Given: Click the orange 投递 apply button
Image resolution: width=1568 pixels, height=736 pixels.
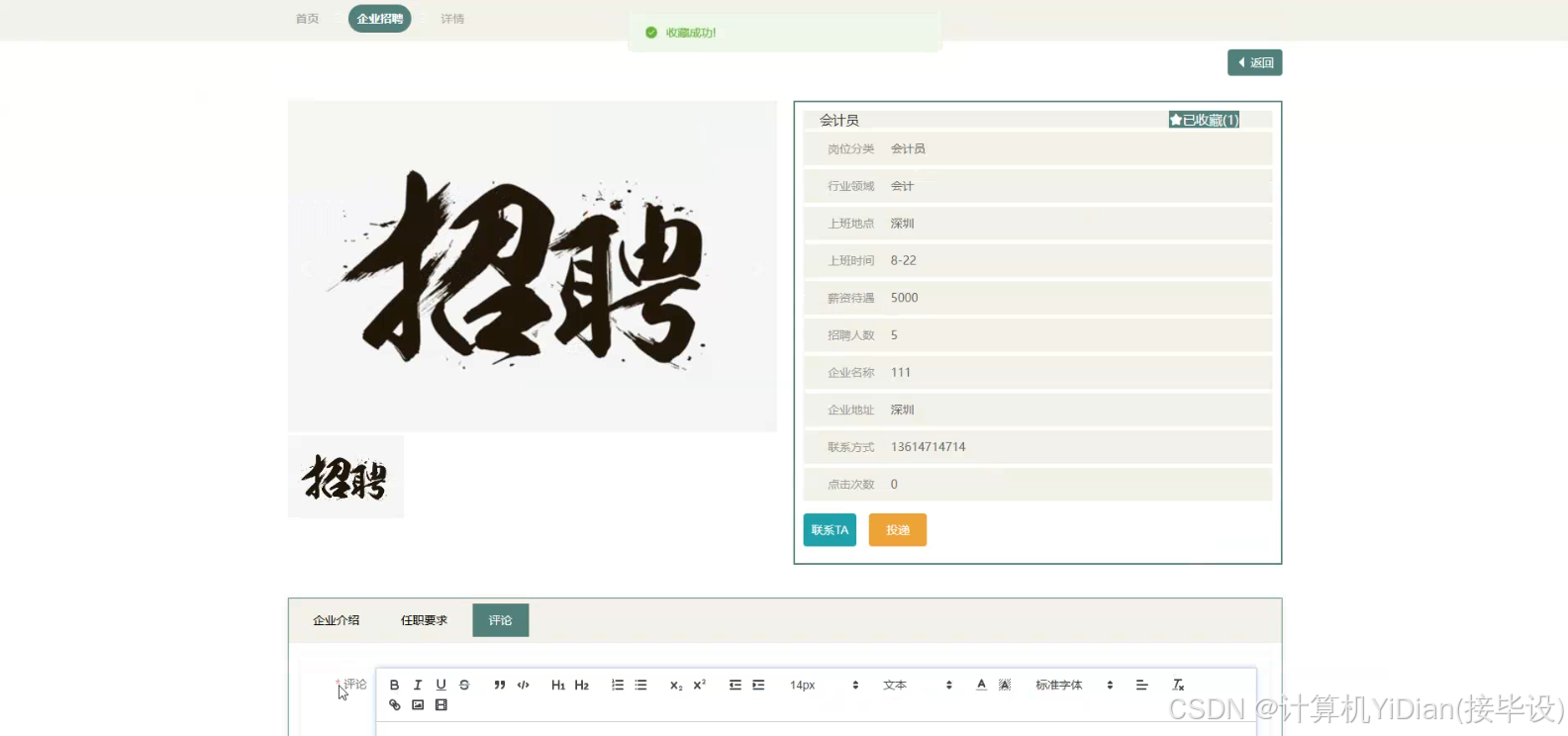Looking at the screenshot, I should click(x=898, y=530).
